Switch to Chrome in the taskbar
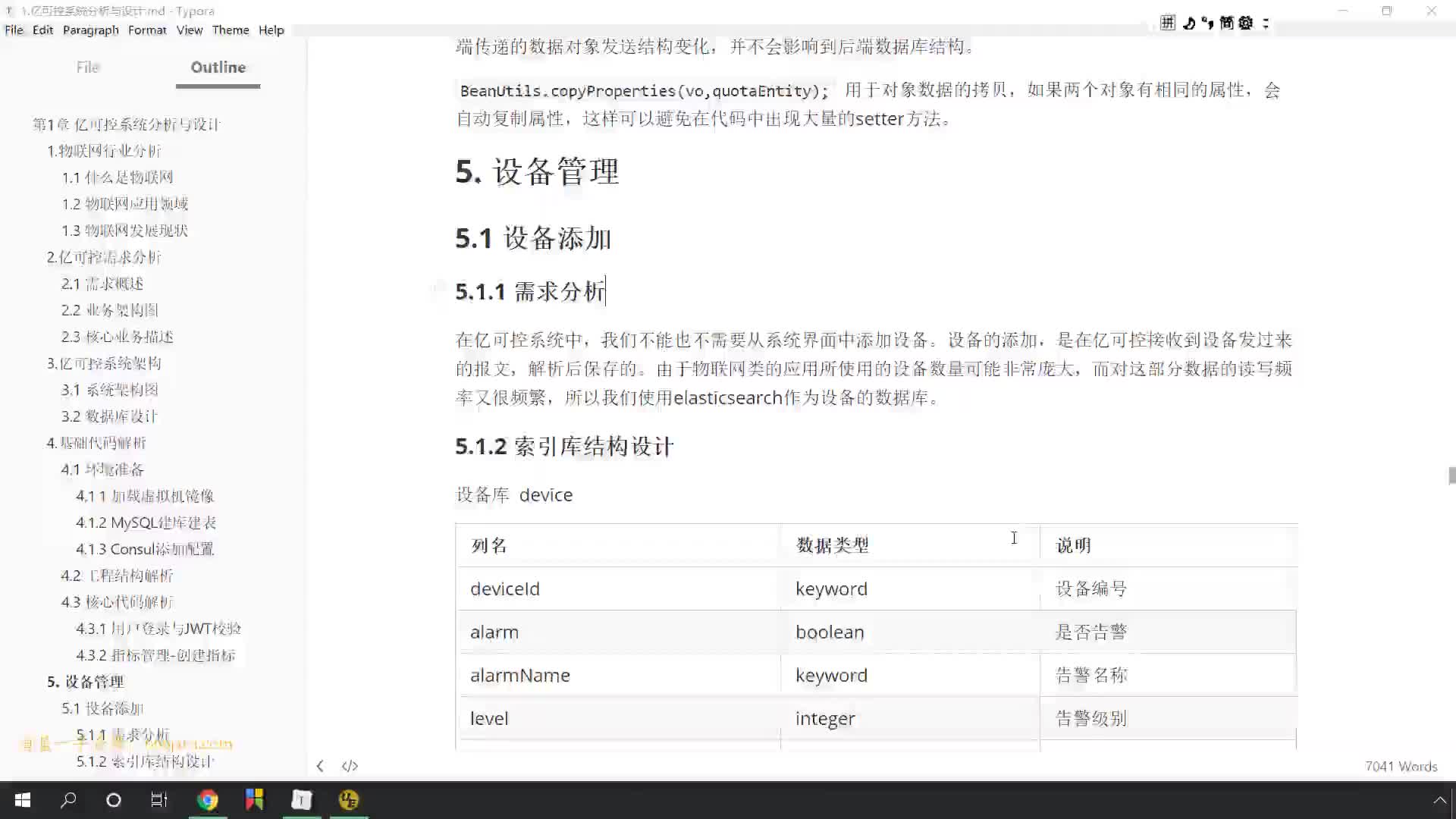 pos(207,800)
